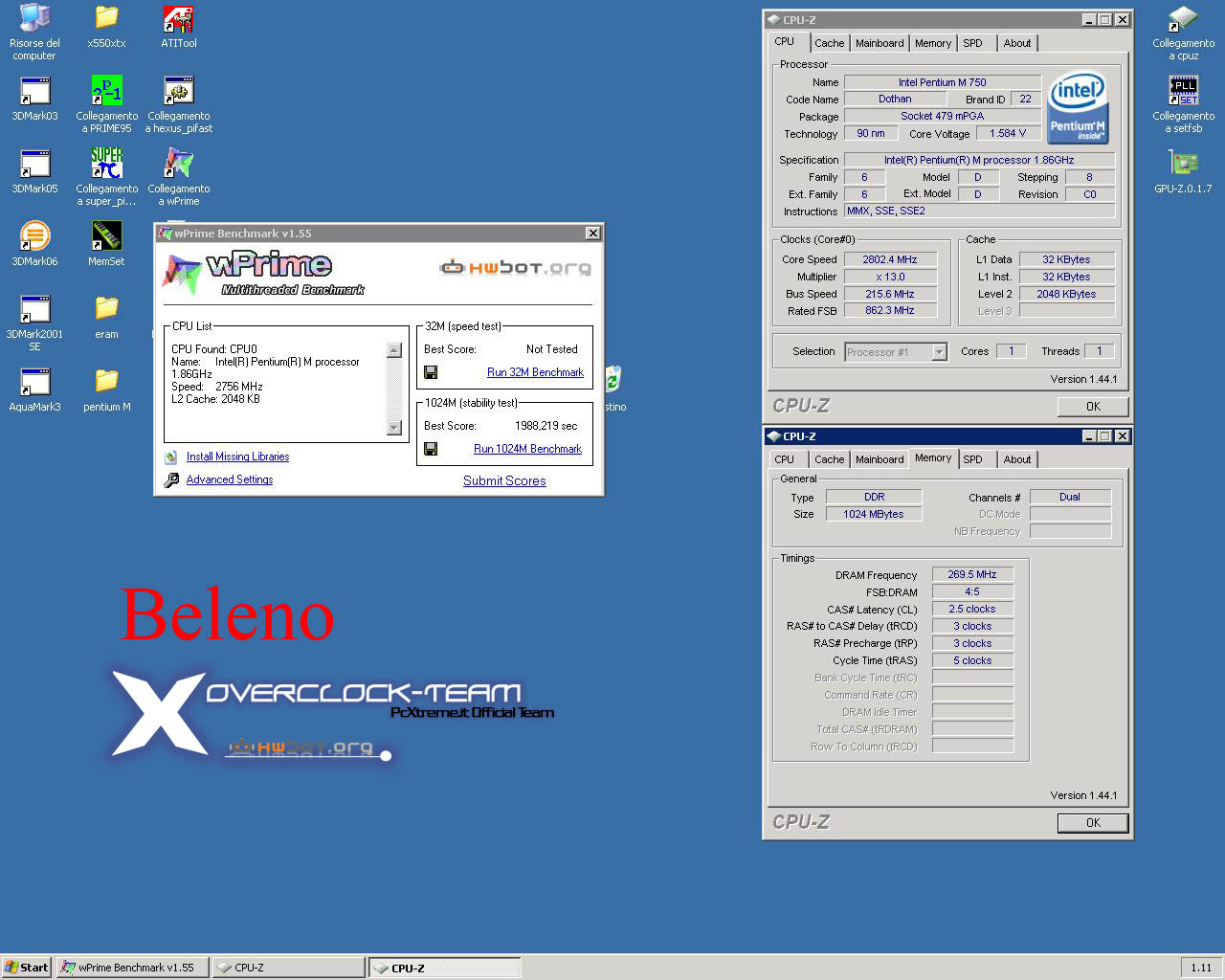Click the Core Voltage 1.584 V value
1225x980 pixels.
pyautogui.click(x=1008, y=134)
